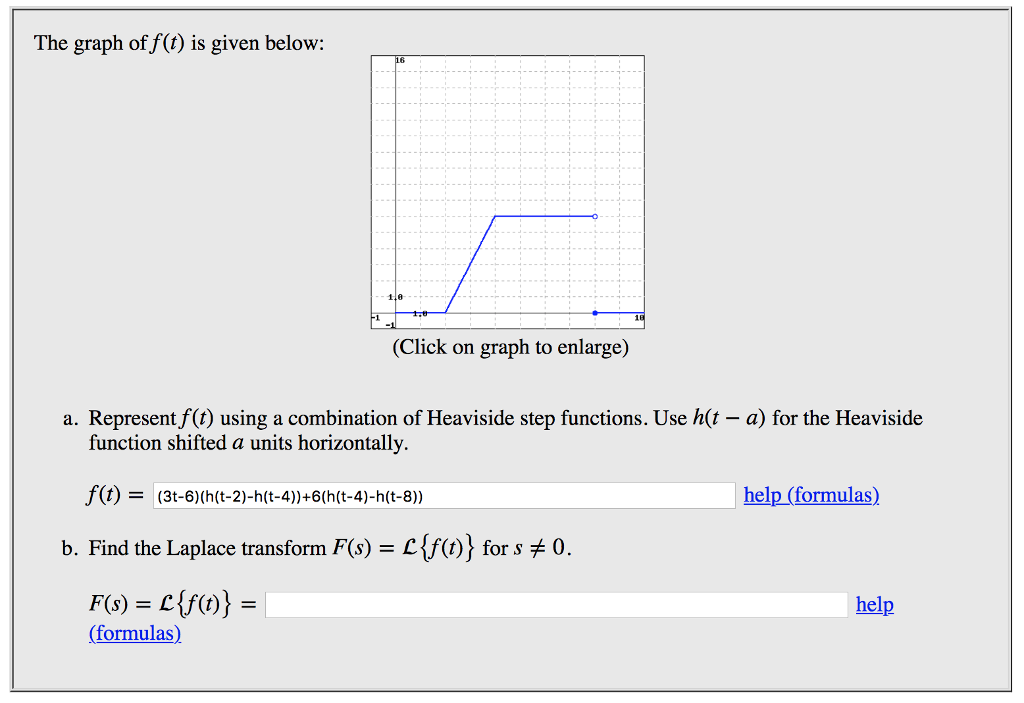Click the horizontal plateau line on the graph

click(x=544, y=216)
